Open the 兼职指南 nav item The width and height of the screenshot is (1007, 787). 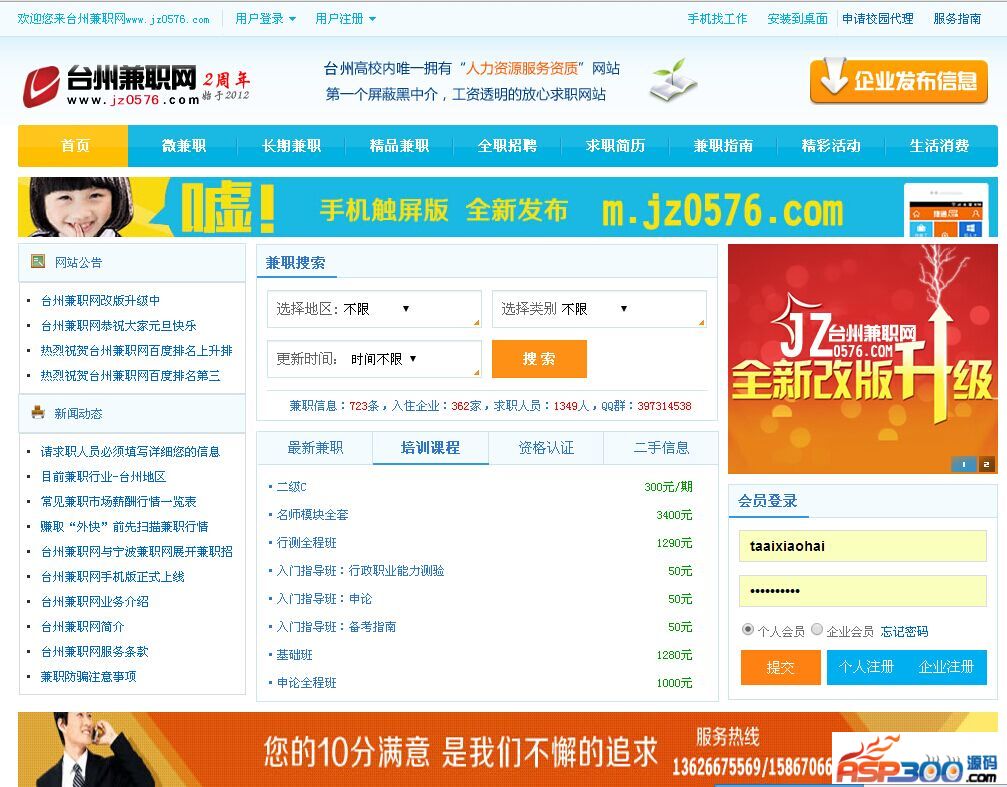click(723, 146)
